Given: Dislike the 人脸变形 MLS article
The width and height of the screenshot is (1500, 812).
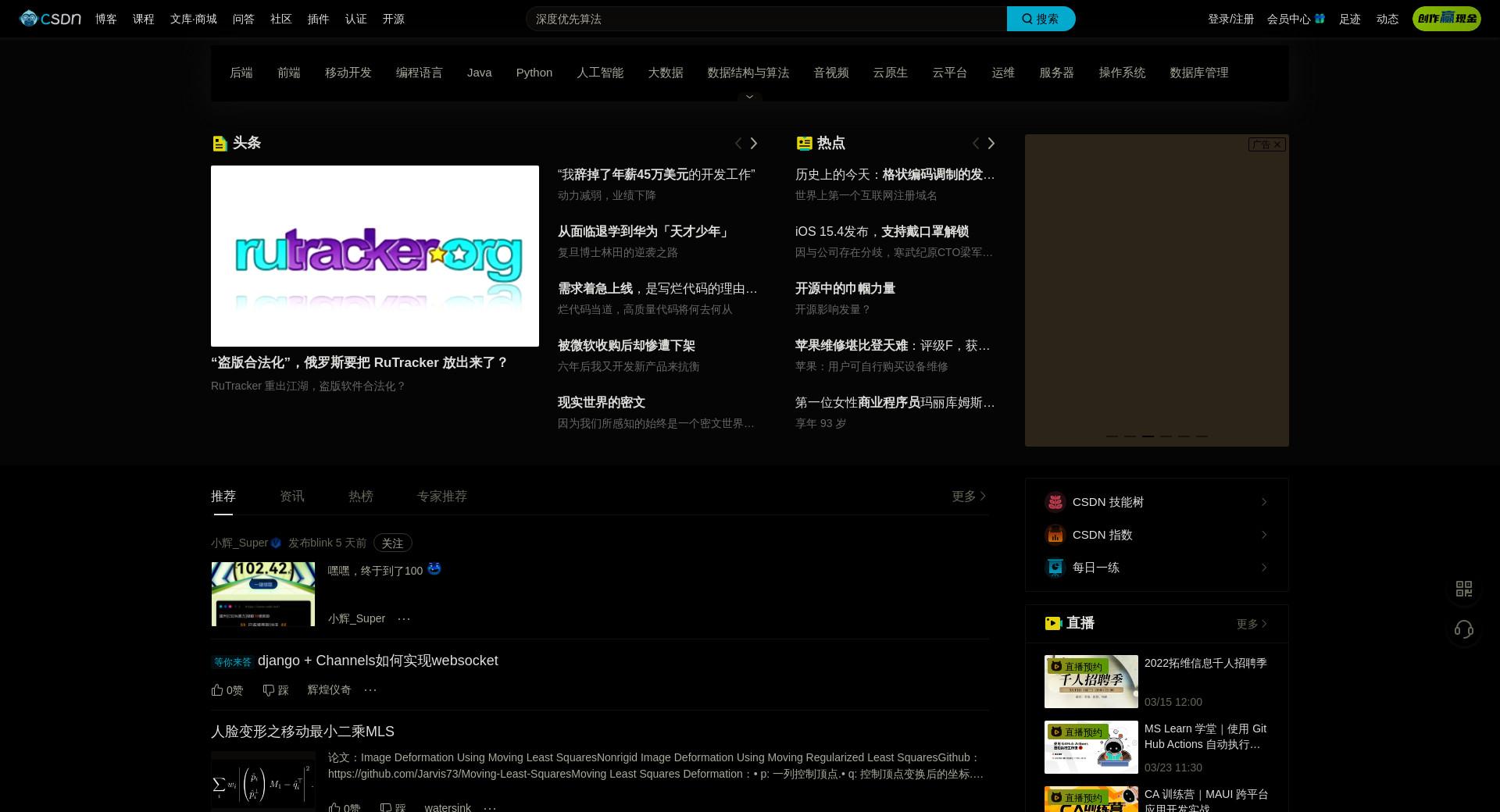Looking at the screenshot, I should click(x=393, y=807).
